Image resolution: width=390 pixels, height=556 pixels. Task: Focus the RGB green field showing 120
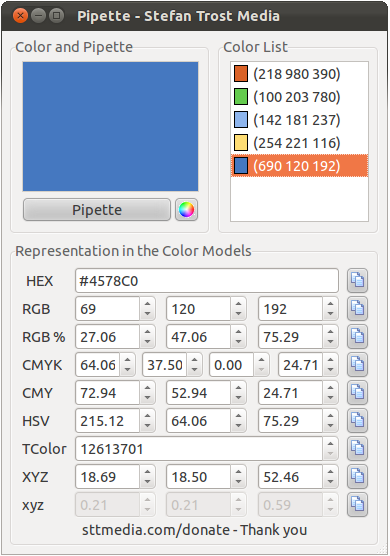pyautogui.click(x=199, y=308)
